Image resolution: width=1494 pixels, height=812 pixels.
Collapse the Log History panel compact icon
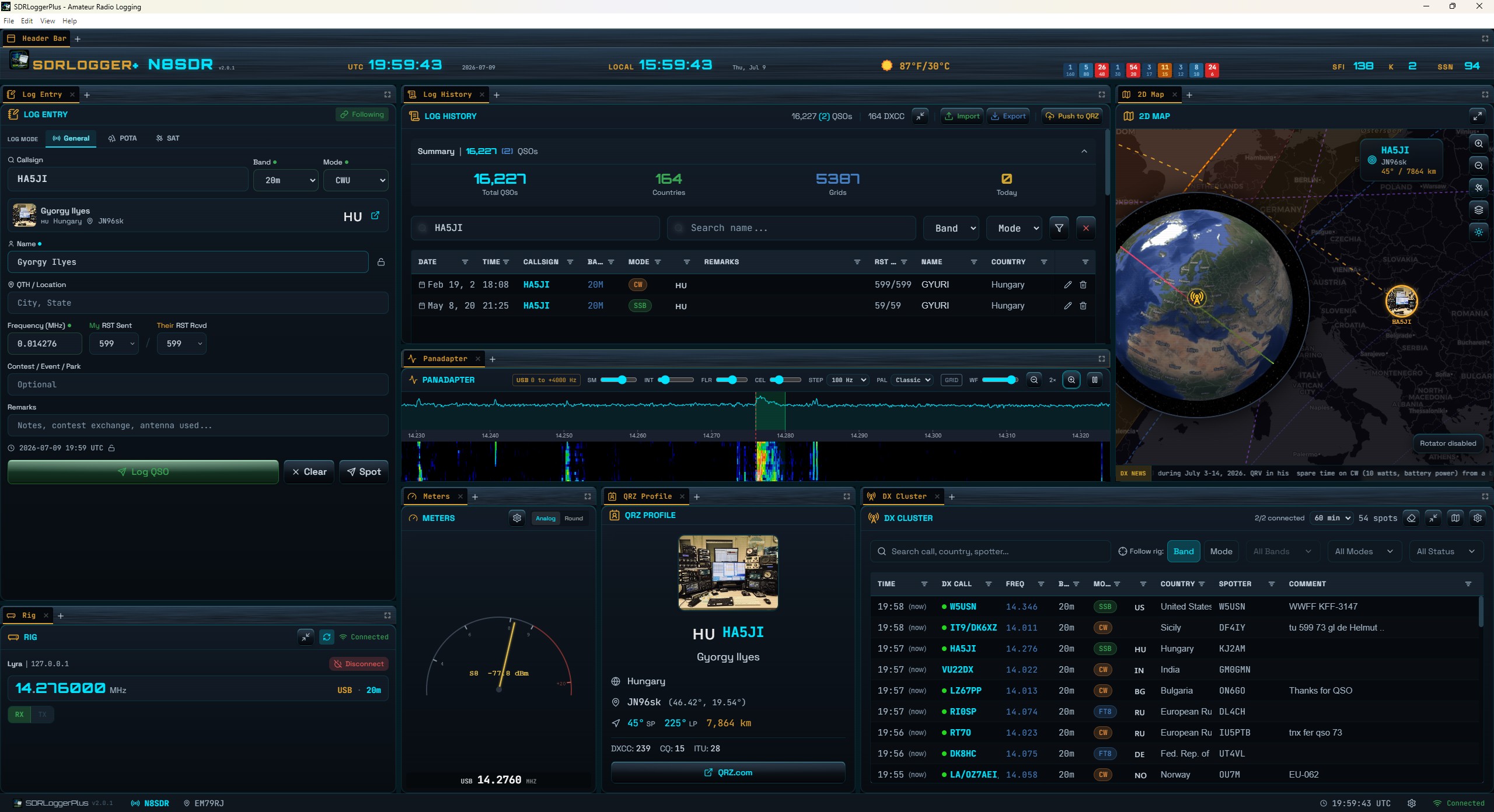click(x=920, y=116)
